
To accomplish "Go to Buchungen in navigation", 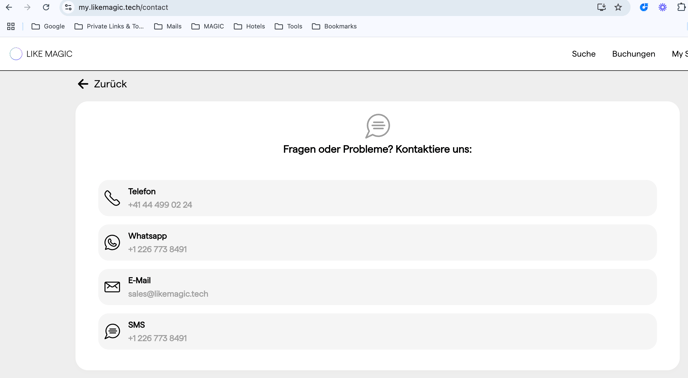I will [634, 54].
